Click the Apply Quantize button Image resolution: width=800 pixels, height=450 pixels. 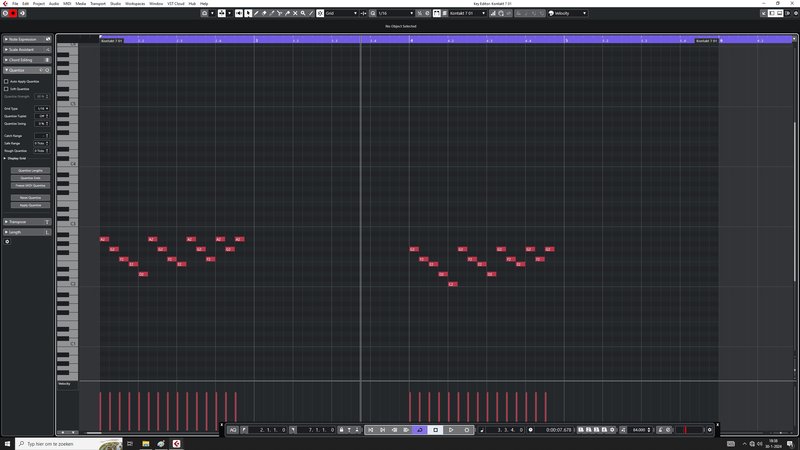click(x=30, y=205)
